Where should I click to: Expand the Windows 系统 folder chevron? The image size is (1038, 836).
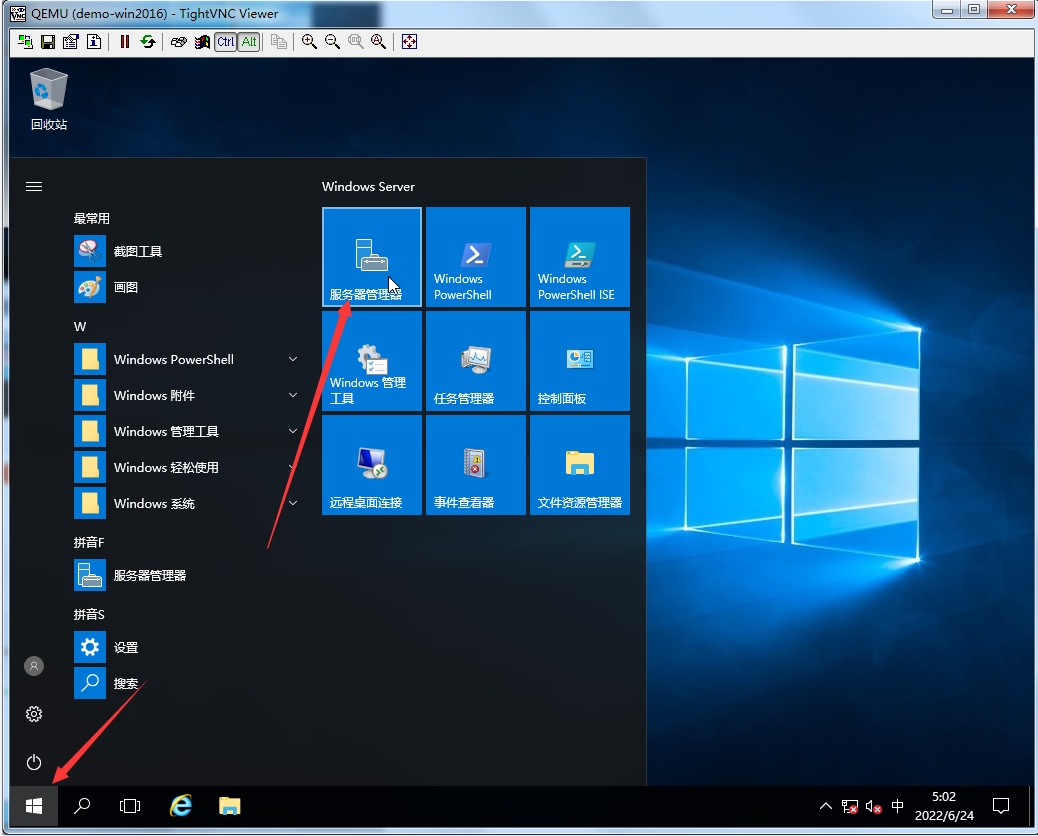293,503
